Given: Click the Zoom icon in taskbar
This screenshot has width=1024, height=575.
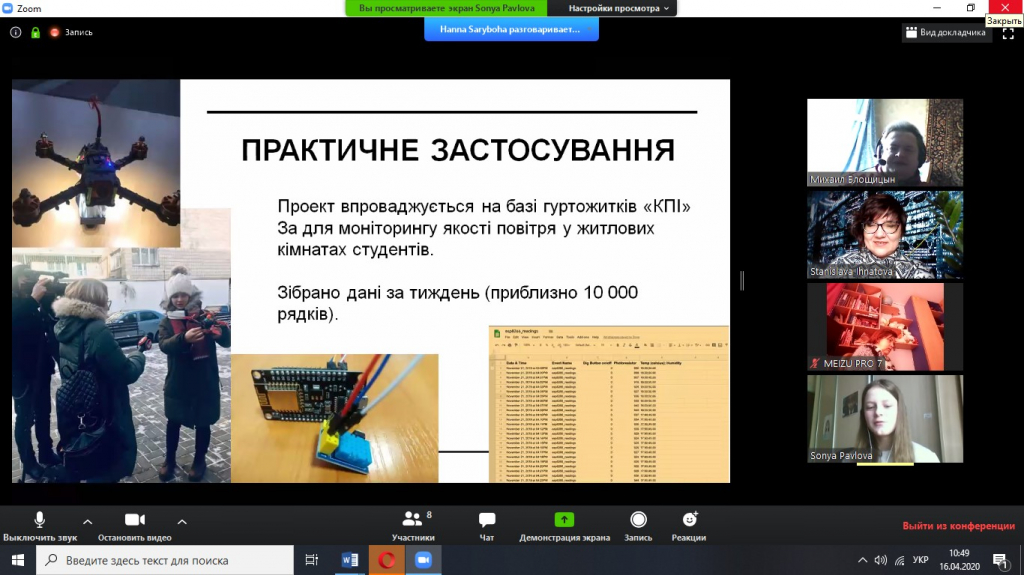Looking at the screenshot, I should (423, 560).
